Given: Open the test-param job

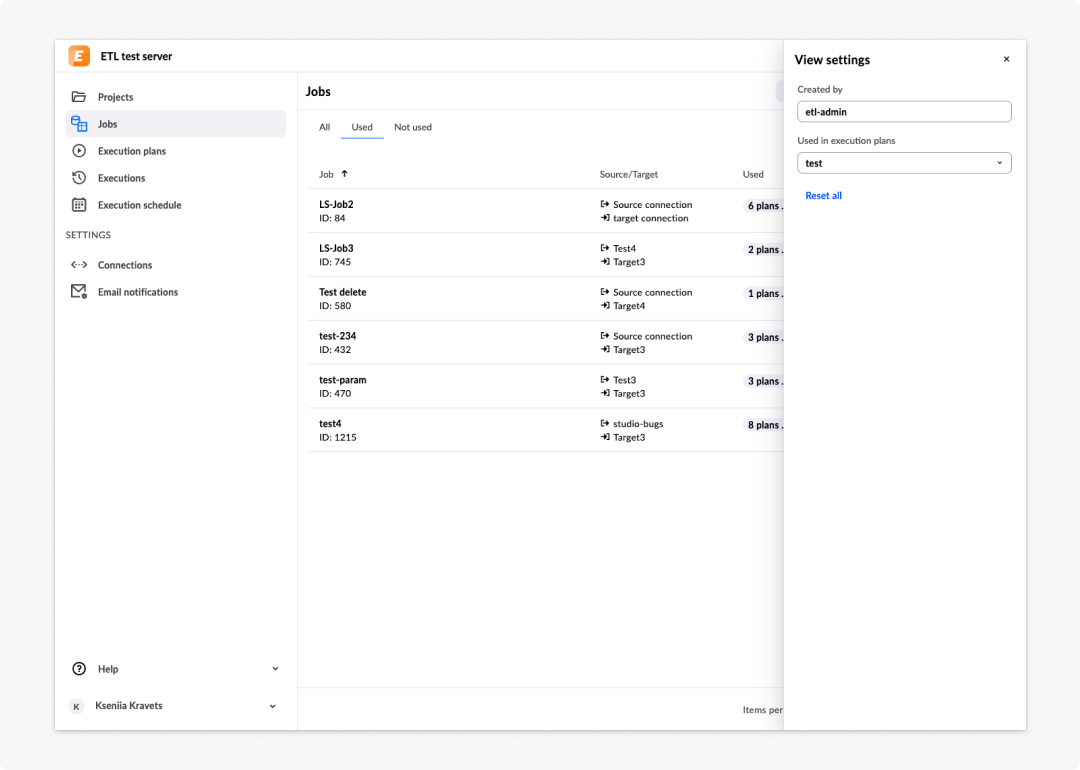Looking at the screenshot, I should 342,379.
